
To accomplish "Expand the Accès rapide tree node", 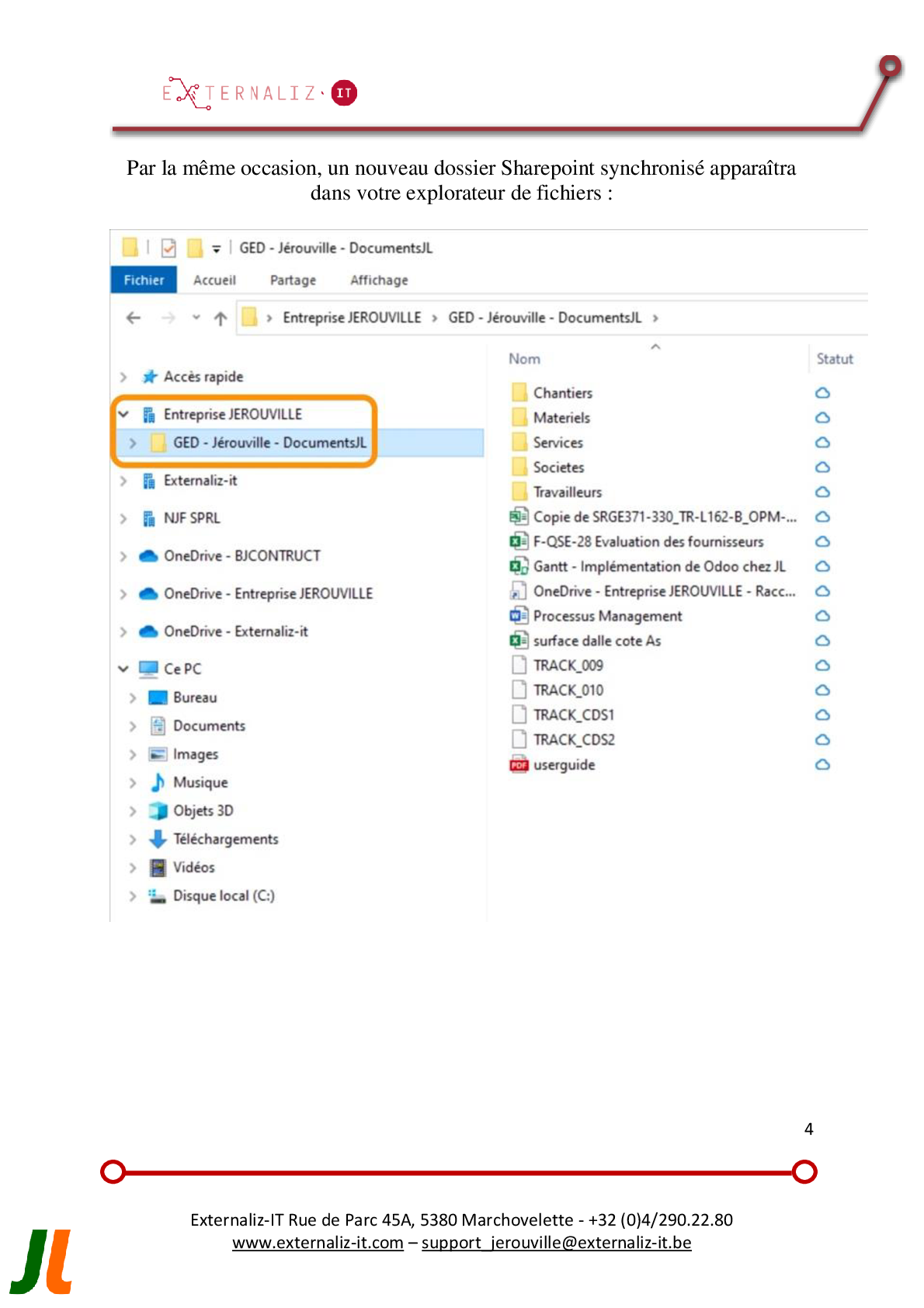I will (123, 377).
